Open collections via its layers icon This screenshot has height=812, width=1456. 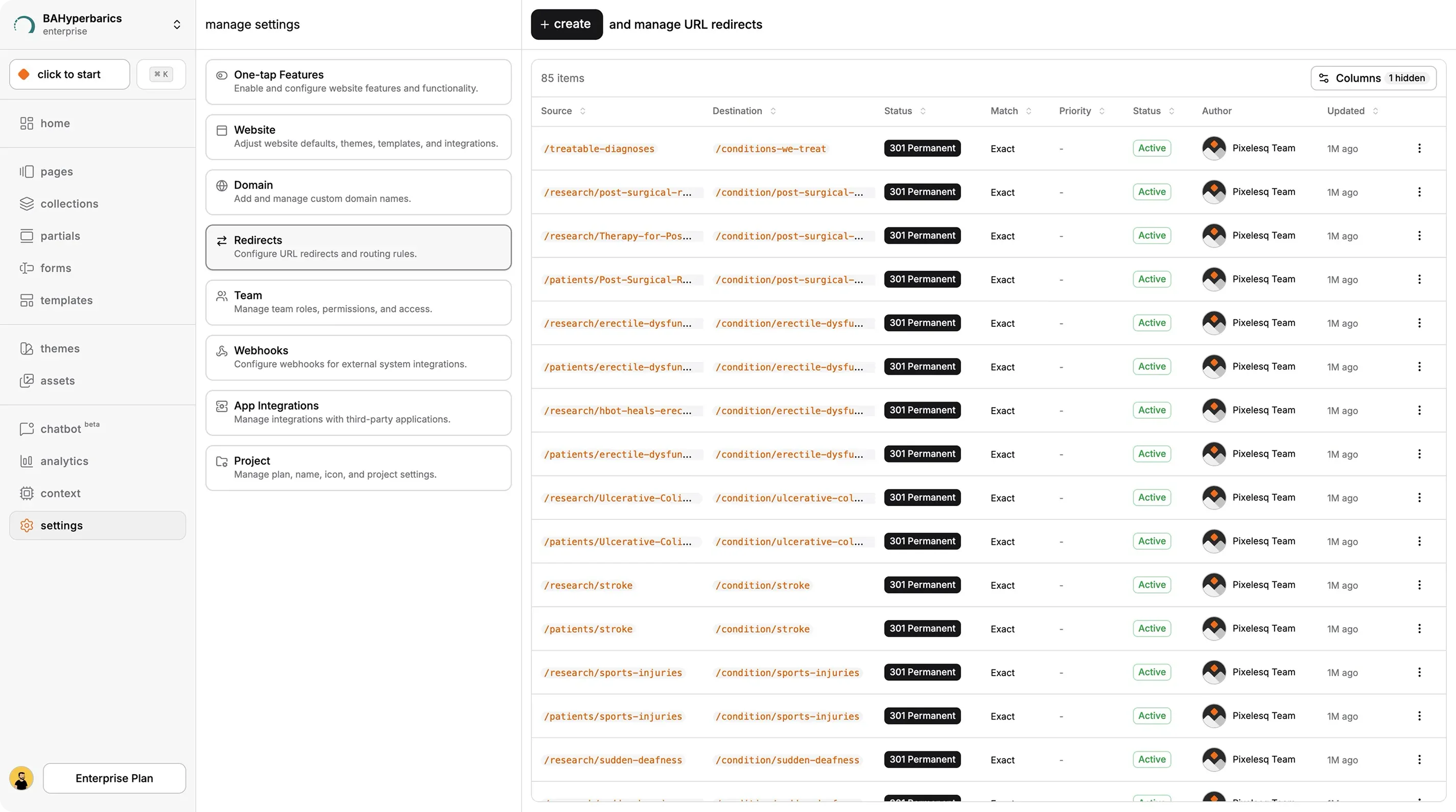[27, 203]
